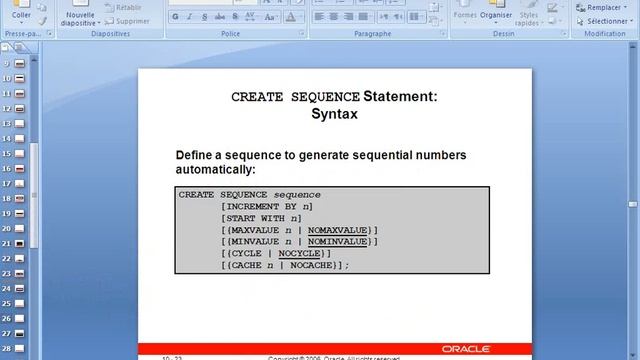Open the Aa change case menu

click(270, 17)
